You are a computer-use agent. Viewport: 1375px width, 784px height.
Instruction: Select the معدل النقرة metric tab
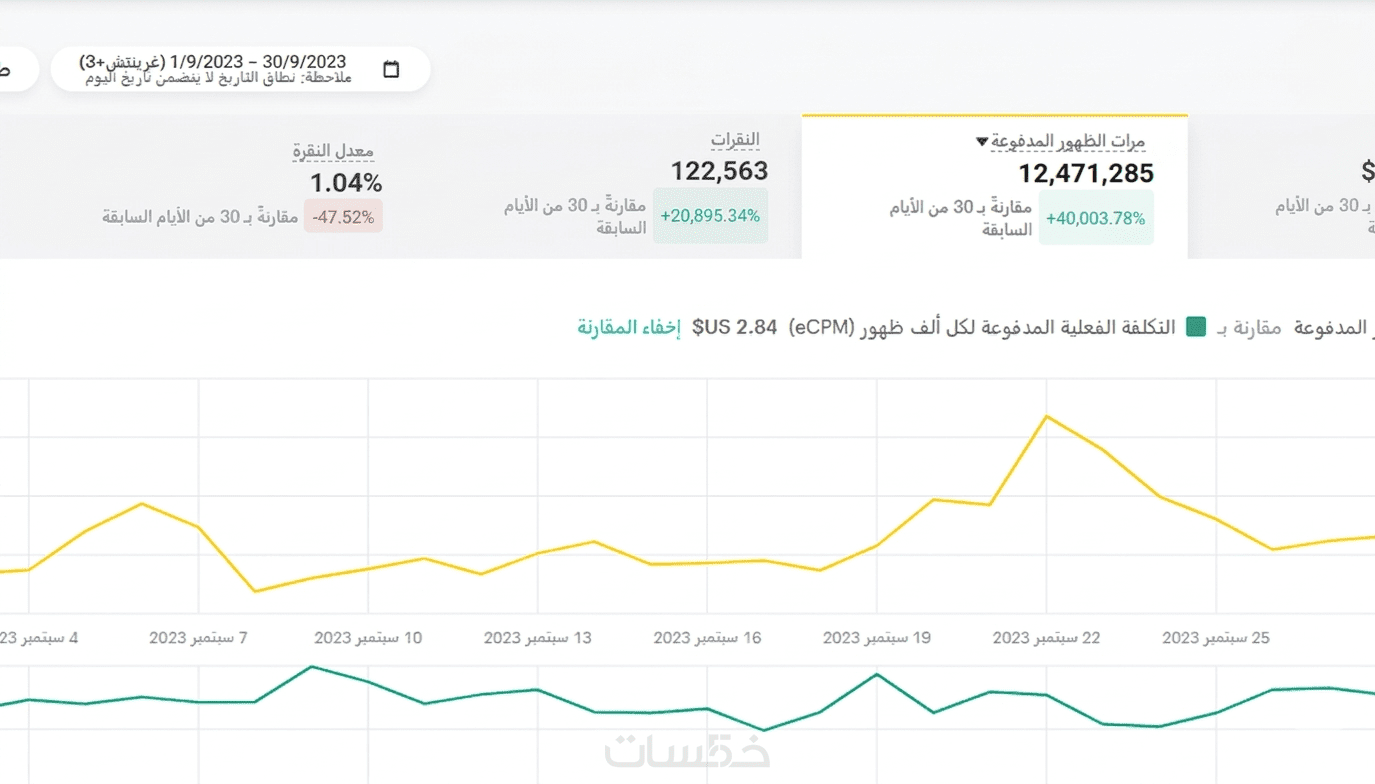pos(333,152)
